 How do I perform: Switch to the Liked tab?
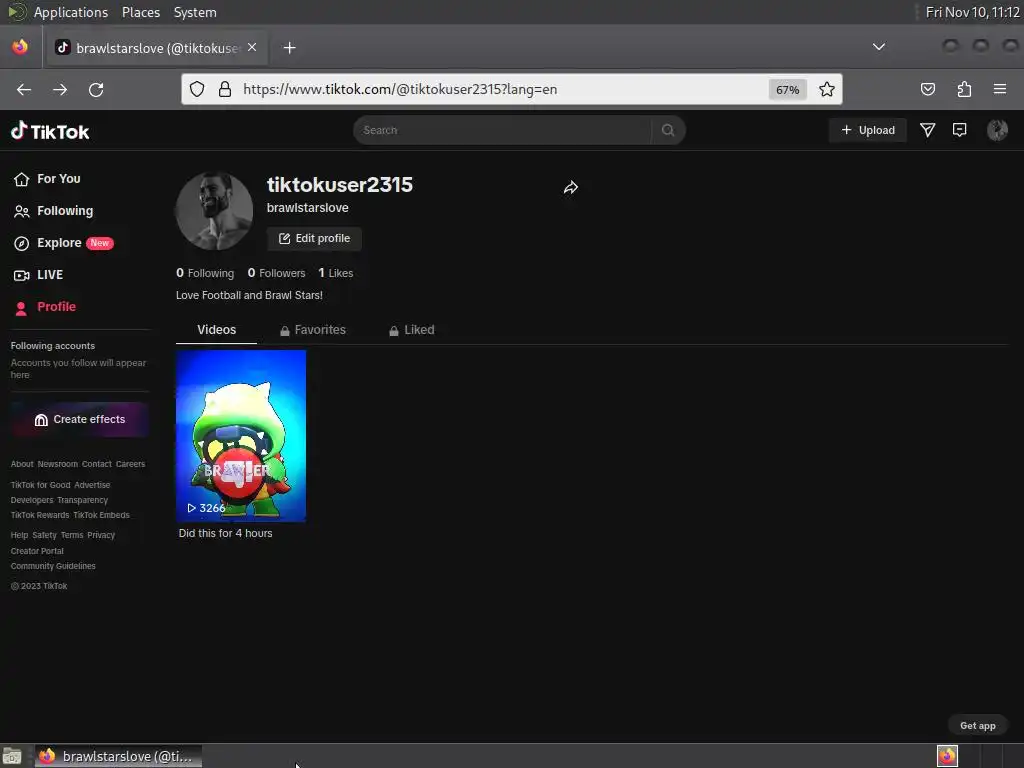pos(411,330)
